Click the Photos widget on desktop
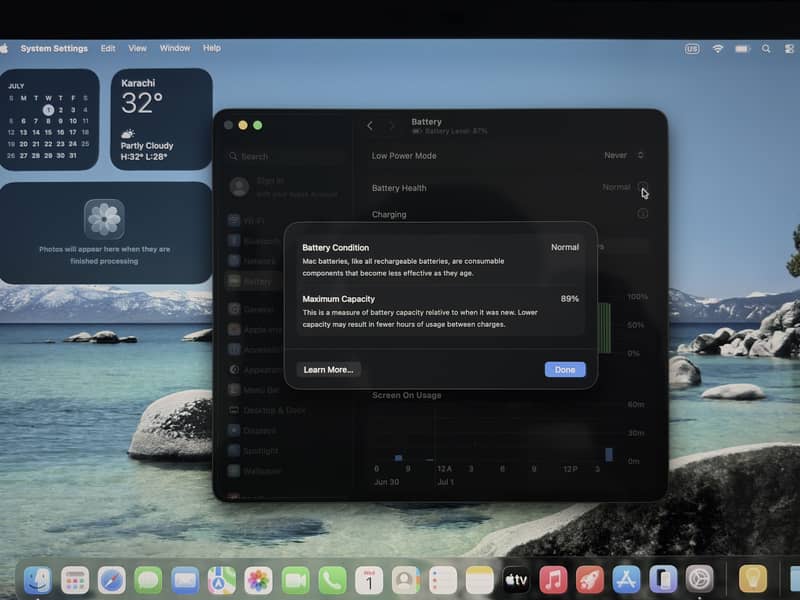The height and width of the screenshot is (600, 800). point(105,233)
